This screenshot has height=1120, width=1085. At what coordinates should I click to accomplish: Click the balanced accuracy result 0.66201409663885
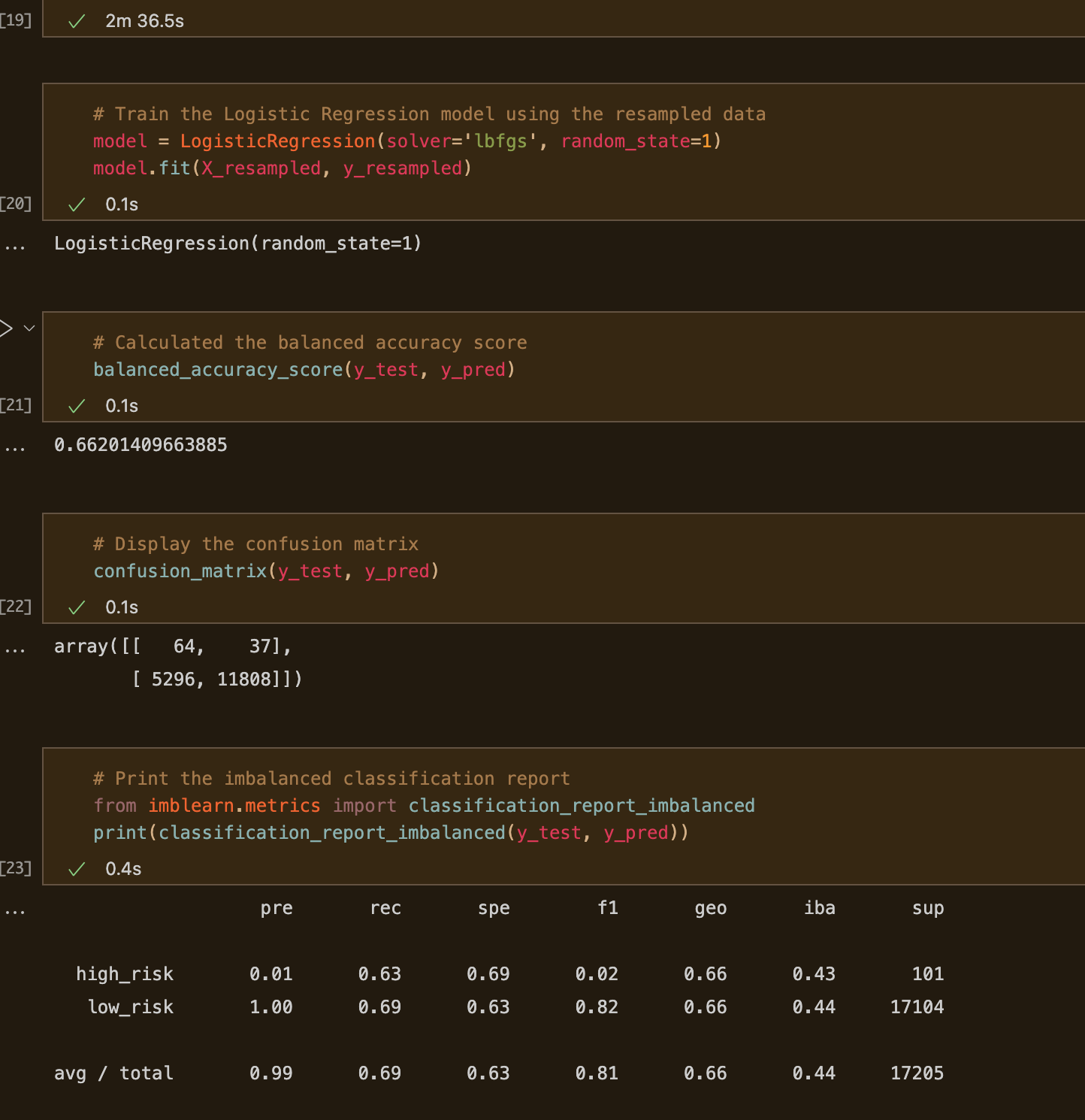[141, 444]
